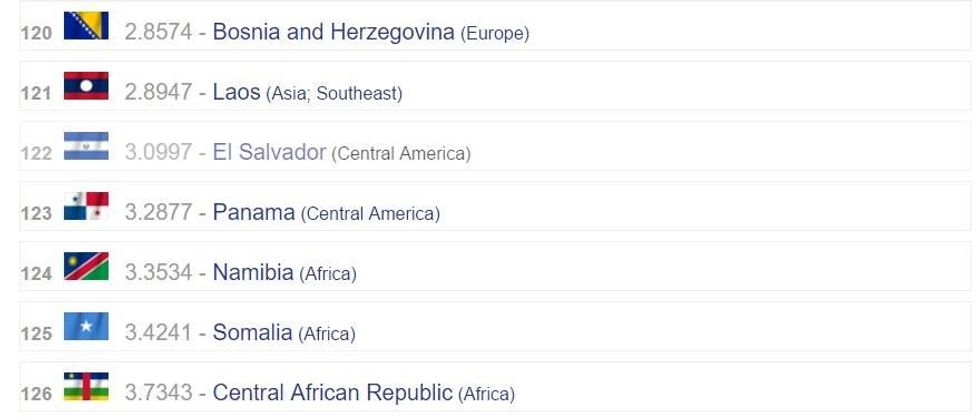Click rank number 120
This screenshot has height=418, width=980.
(35, 34)
